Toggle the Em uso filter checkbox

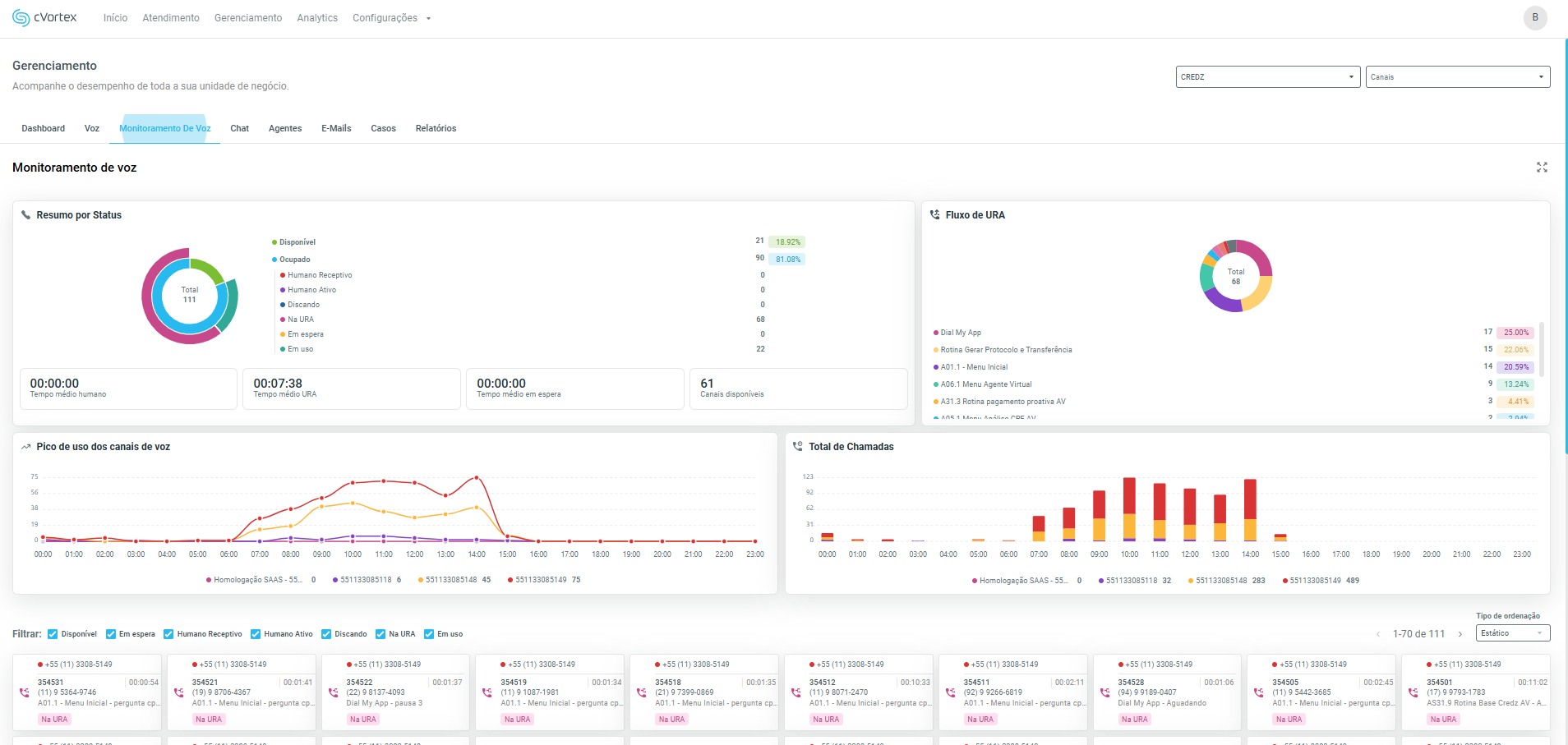coord(429,634)
